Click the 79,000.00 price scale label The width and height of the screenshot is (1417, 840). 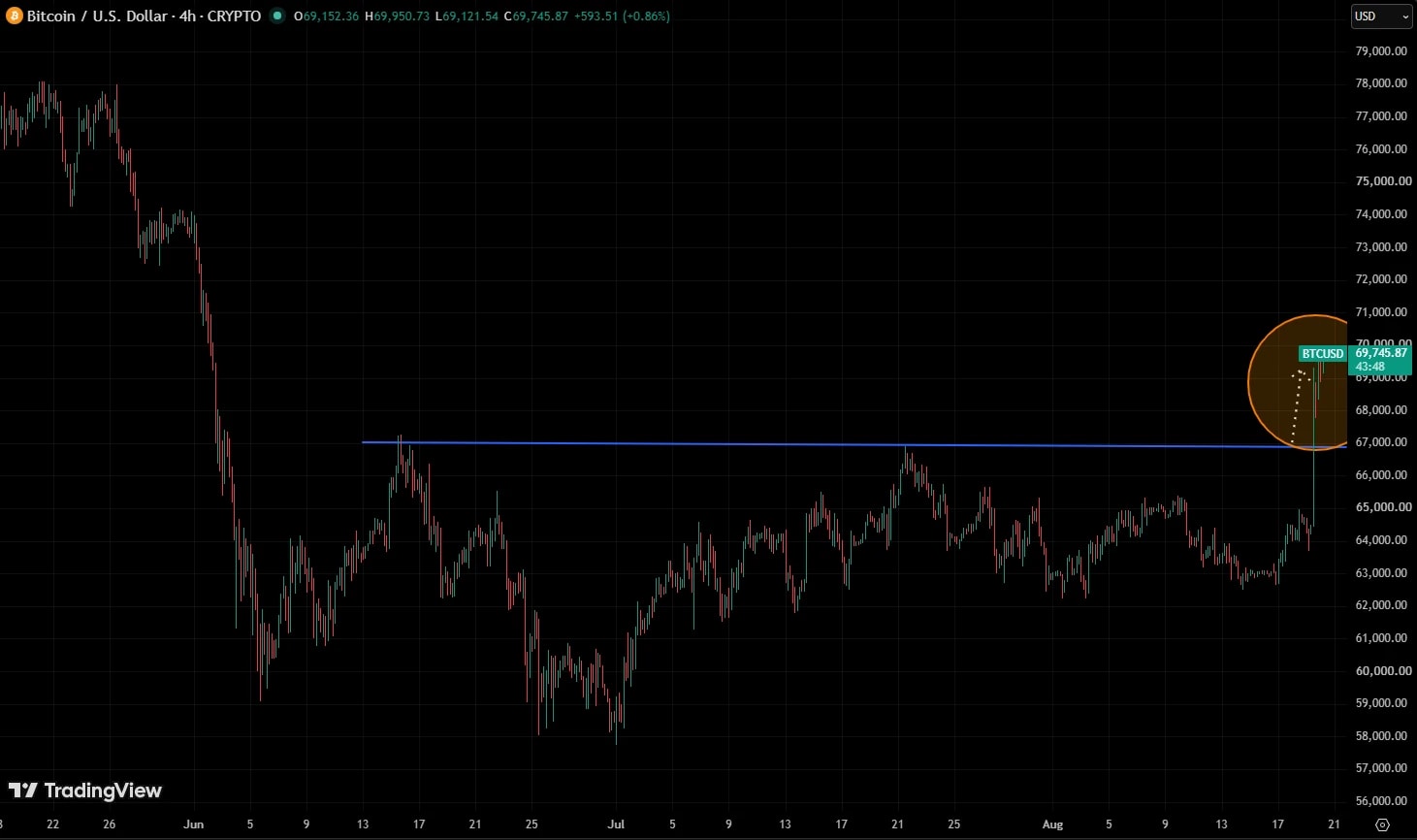click(1381, 50)
